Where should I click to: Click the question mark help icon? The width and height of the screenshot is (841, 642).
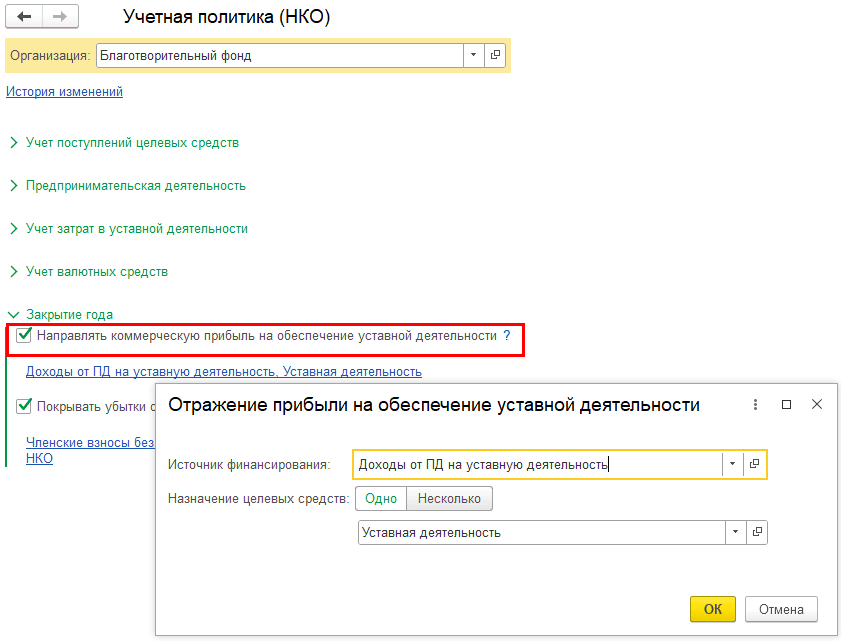pos(507,337)
